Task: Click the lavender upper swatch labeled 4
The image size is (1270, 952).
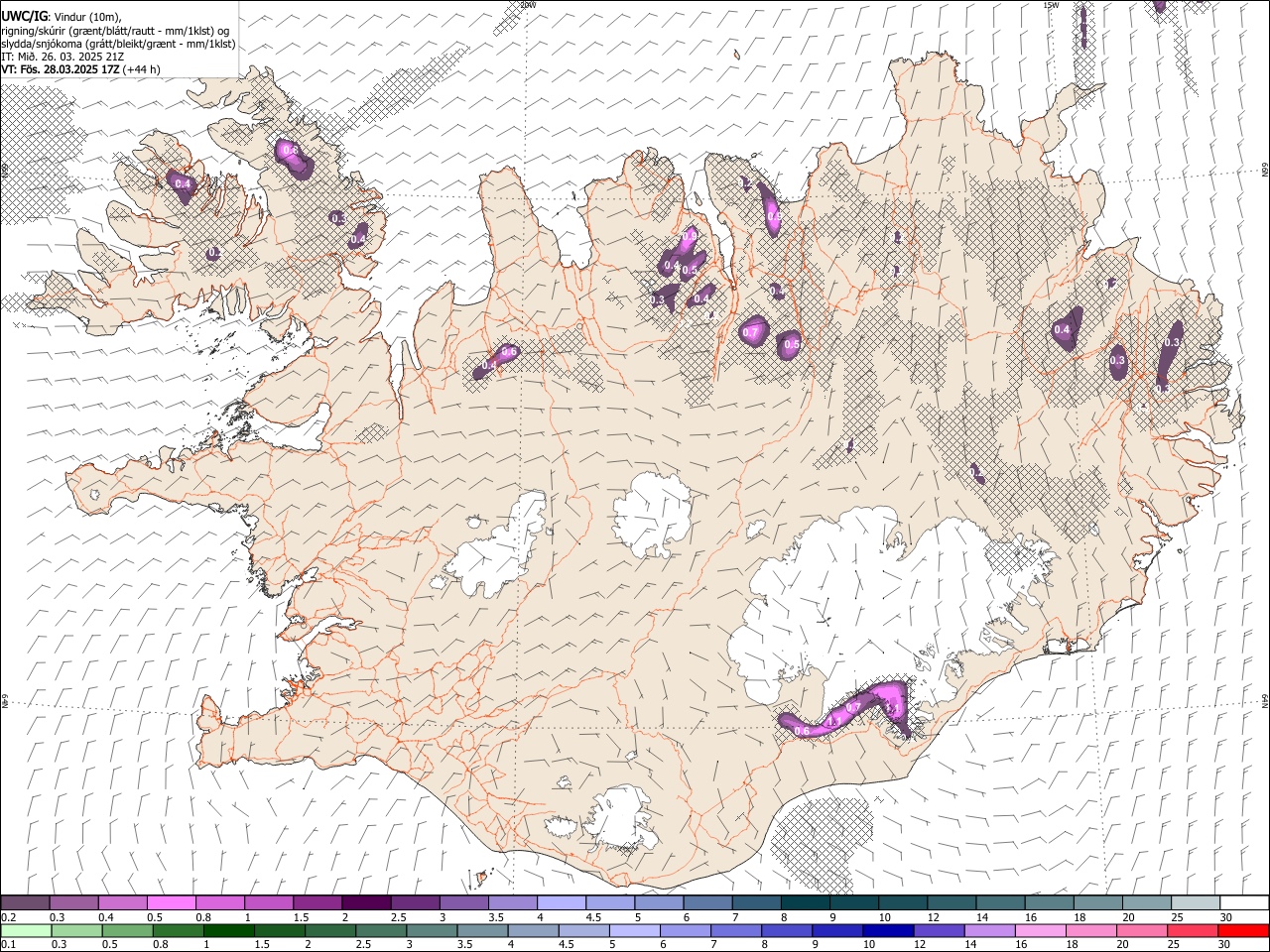Action: [561, 903]
